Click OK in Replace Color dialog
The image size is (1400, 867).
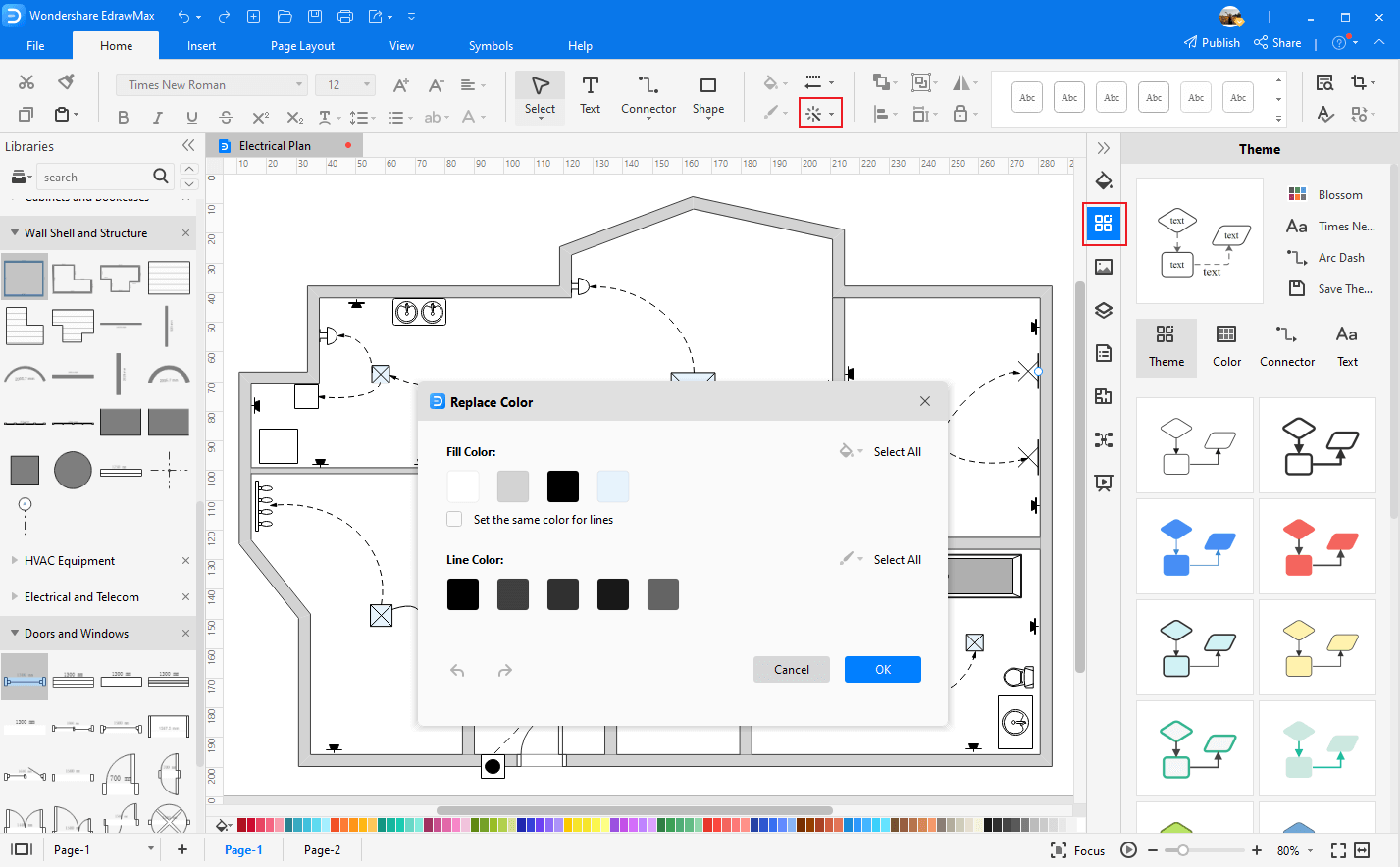click(x=883, y=669)
